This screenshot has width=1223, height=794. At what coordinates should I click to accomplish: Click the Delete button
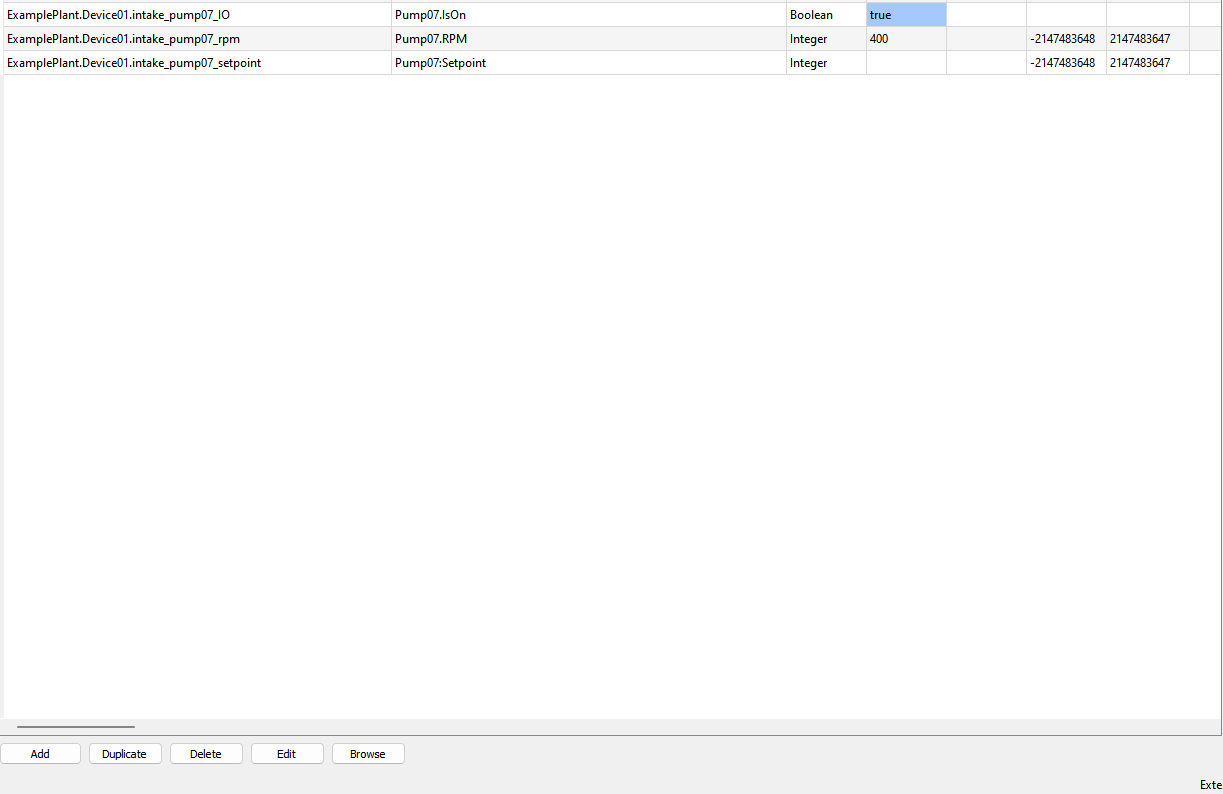coord(206,754)
